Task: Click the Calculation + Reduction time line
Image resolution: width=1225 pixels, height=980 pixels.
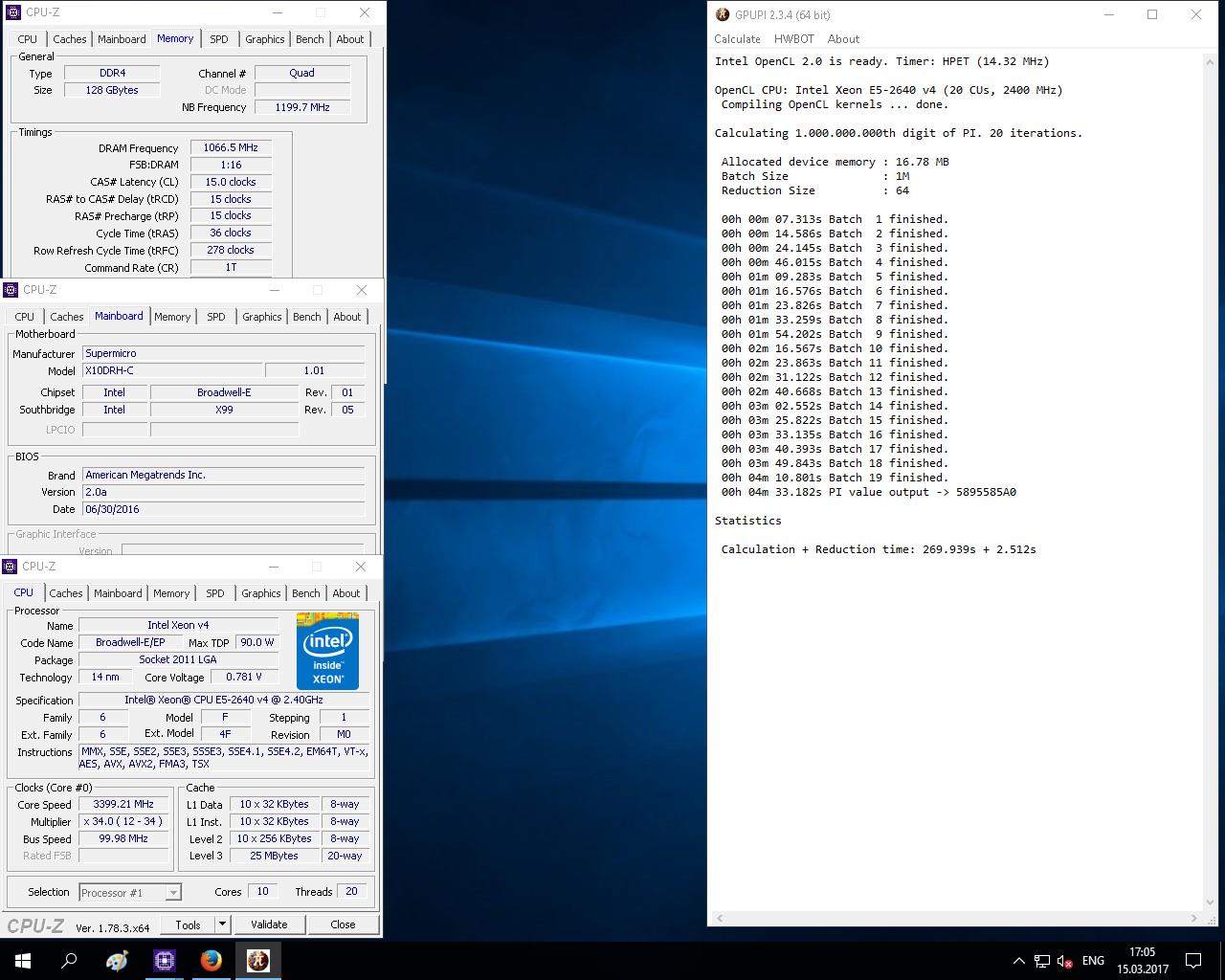Action: pyautogui.click(x=879, y=549)
